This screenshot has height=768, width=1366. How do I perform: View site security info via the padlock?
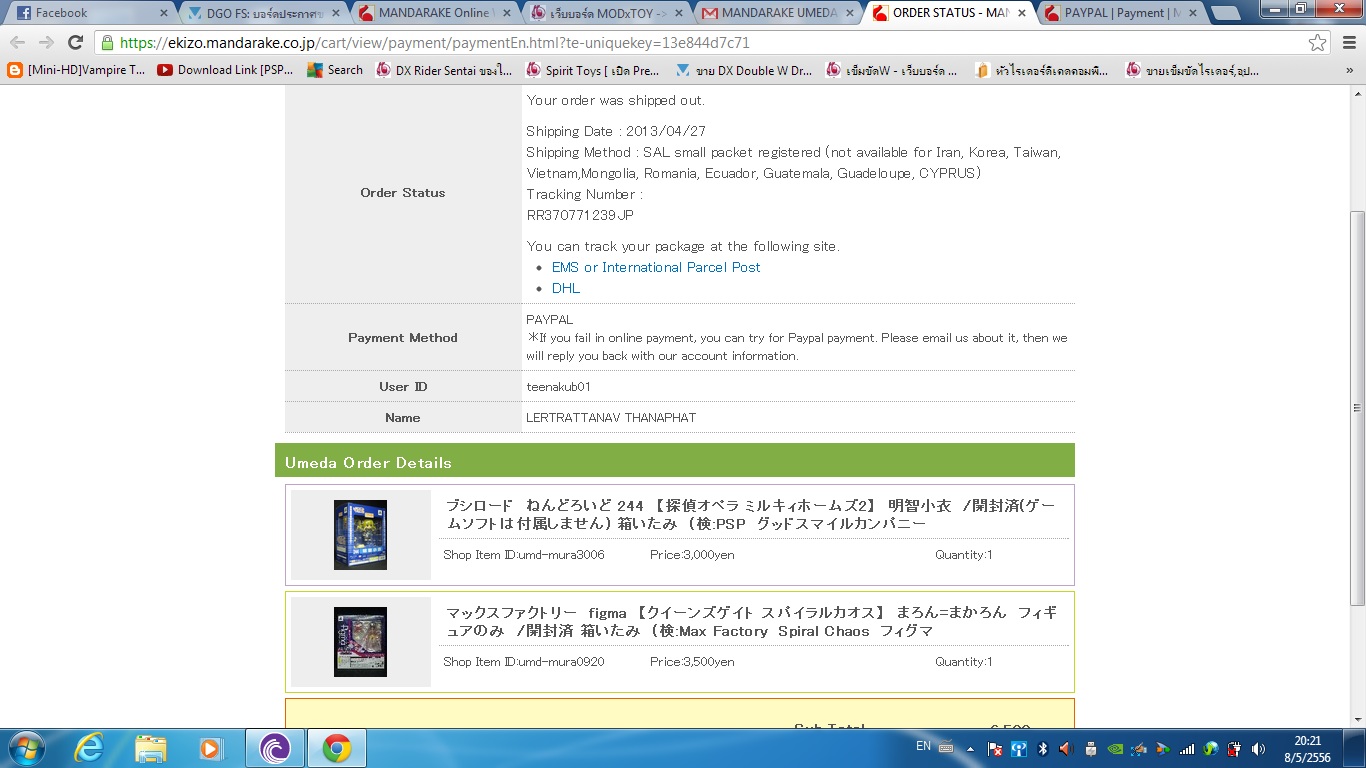click(107, 43)
